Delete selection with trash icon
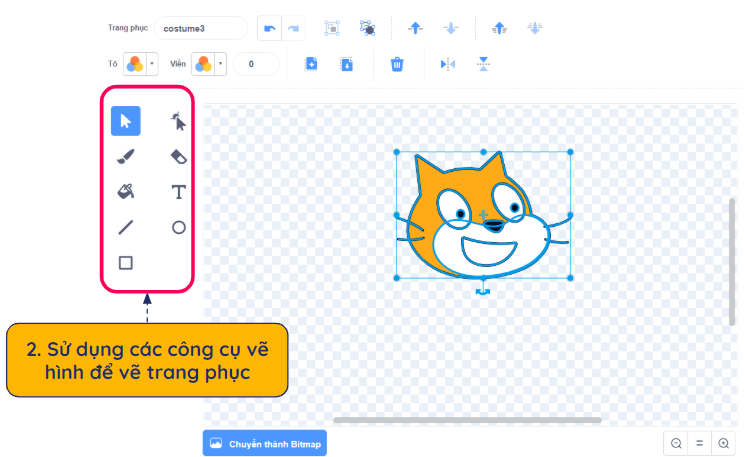This screenshot has height=457, width=744. click(x=397, y=64)
